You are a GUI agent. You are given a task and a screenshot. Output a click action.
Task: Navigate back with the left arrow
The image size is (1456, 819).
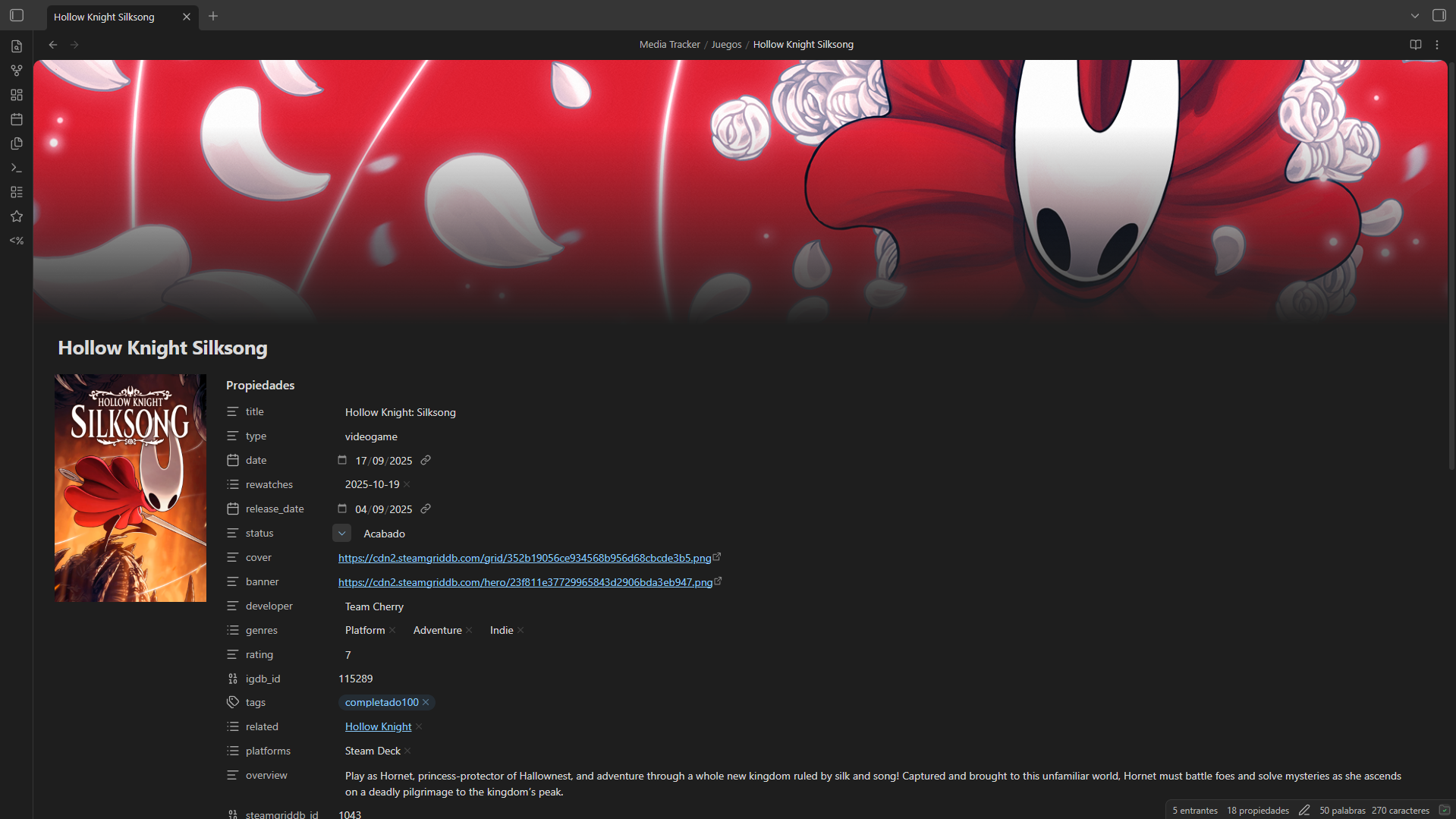(x=53, y=45)
